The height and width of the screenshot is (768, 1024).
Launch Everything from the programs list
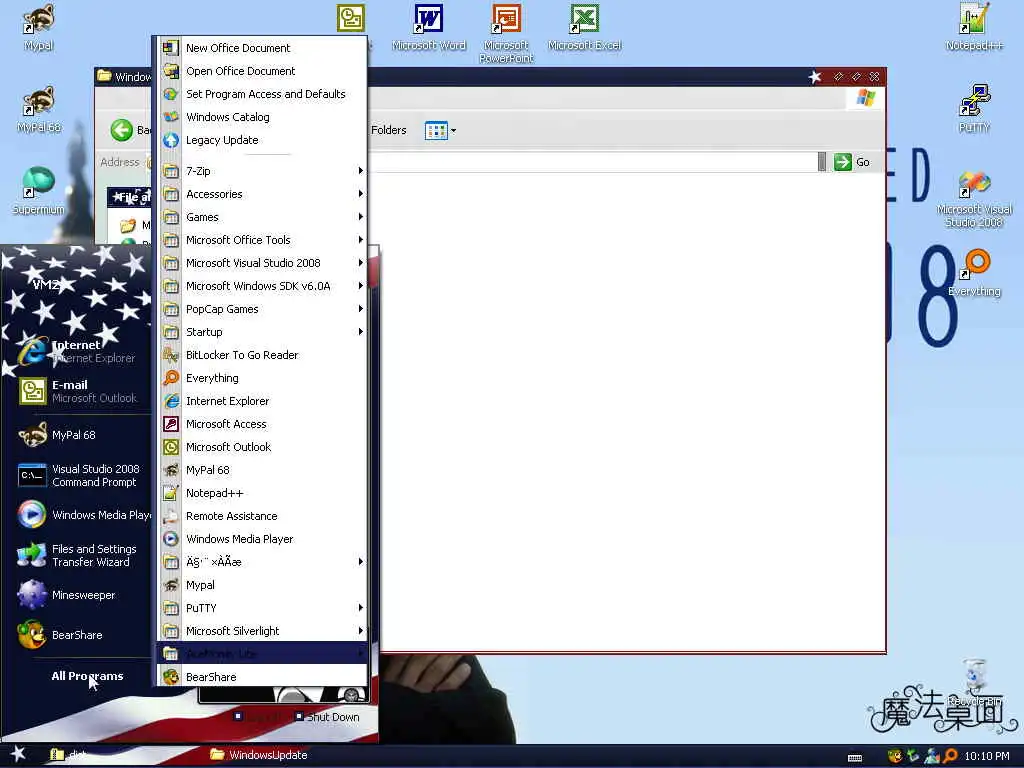(262, 378)
